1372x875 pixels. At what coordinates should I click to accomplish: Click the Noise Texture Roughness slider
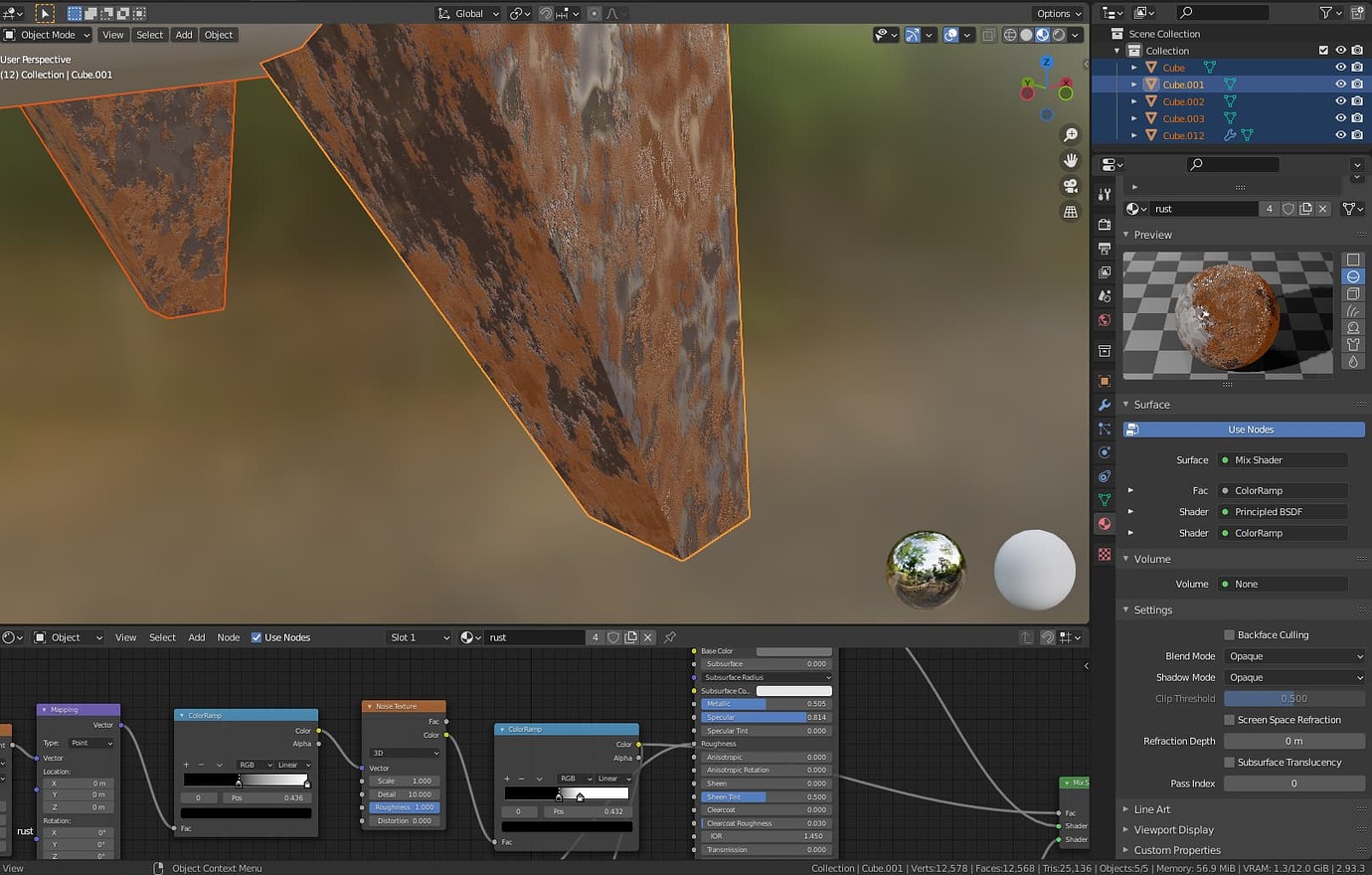404,807
